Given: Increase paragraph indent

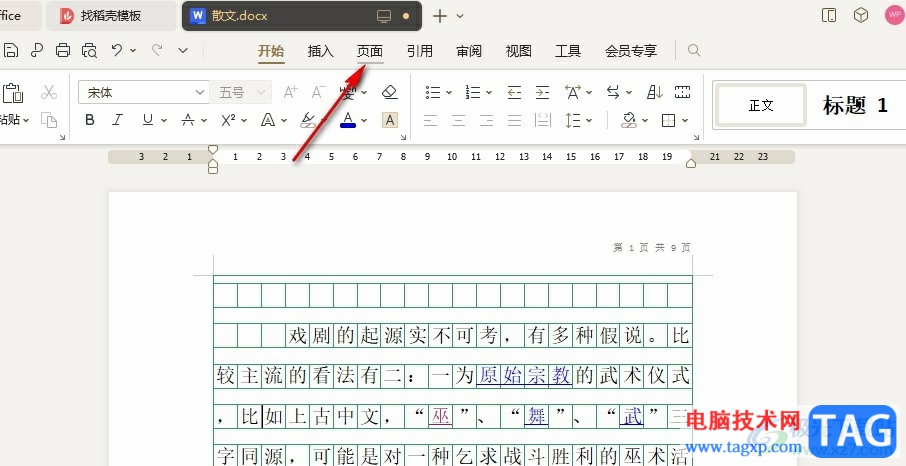Looking at the screenshot, I should click(542, 92).
